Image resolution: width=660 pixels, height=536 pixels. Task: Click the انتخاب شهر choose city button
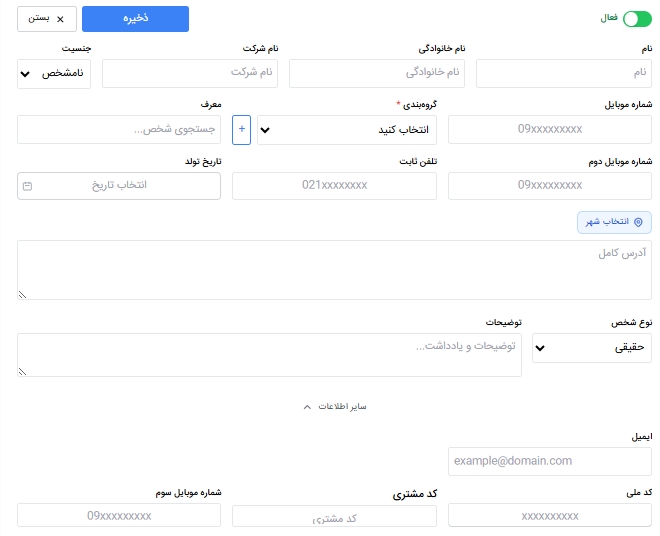pos(614,222)
